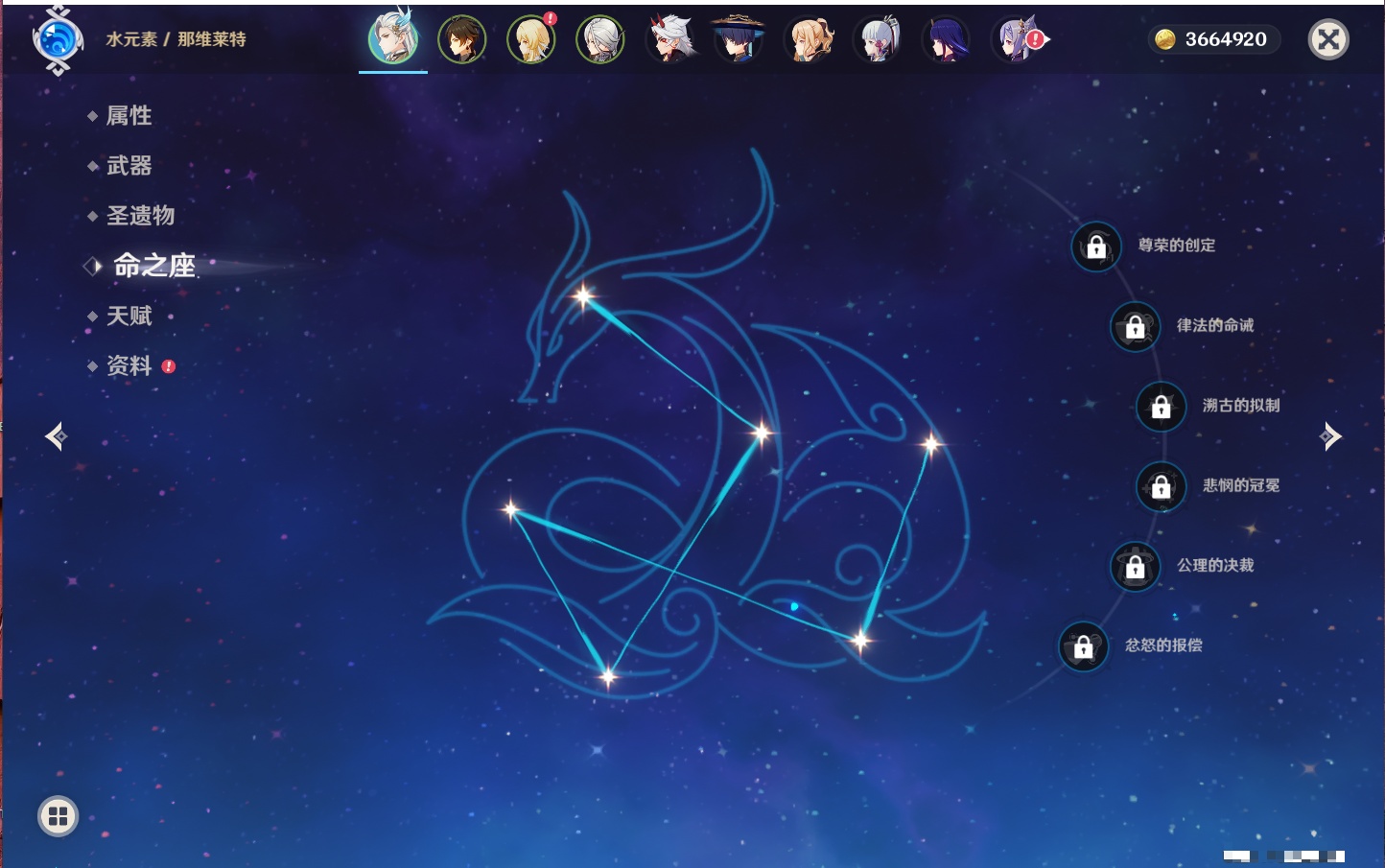The height and width of the screenshot is (868, 1385).
Task: Click lock icon for 尊荣的创定
Action: [1096, 246]
